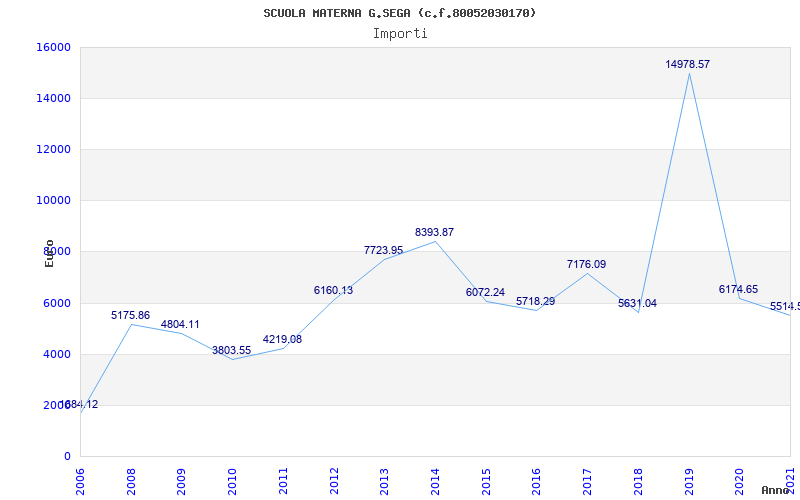Screen dimensions: 800x500
Task: Click the 2010 low data point on line
Action: [x=232, y=359]
